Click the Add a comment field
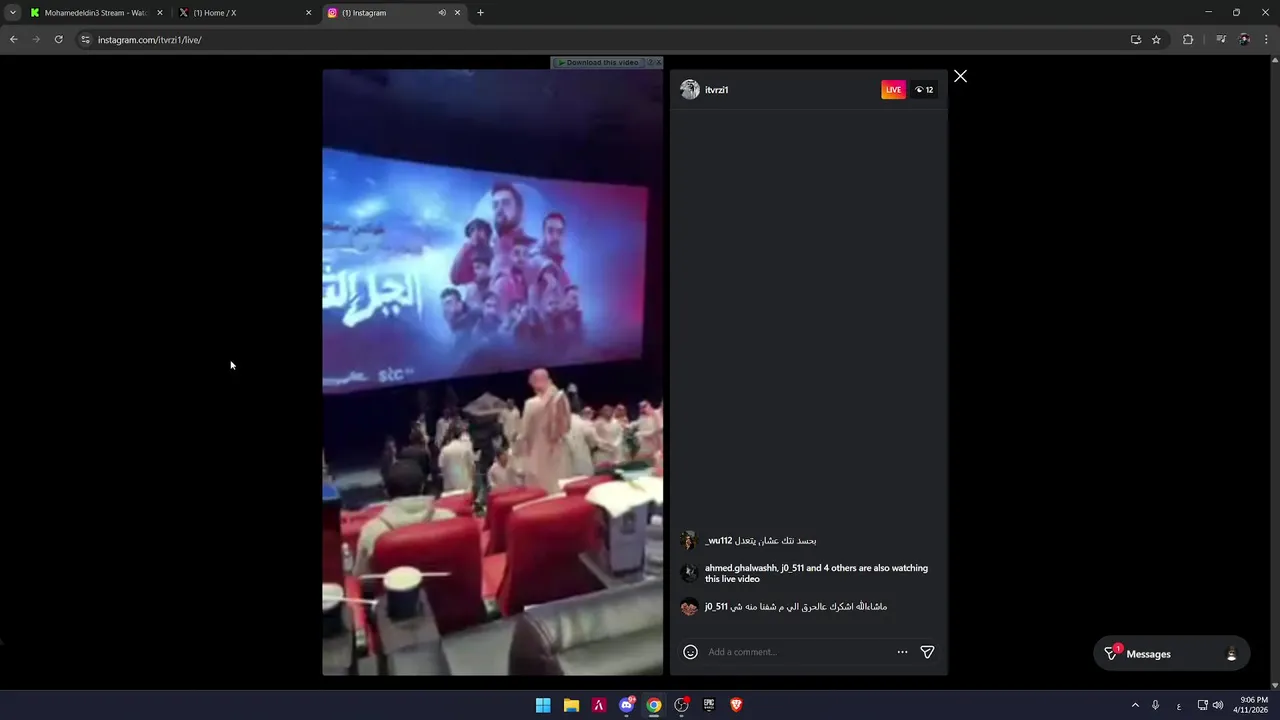This screenshot has height=720, width=1280. point(798,652)
